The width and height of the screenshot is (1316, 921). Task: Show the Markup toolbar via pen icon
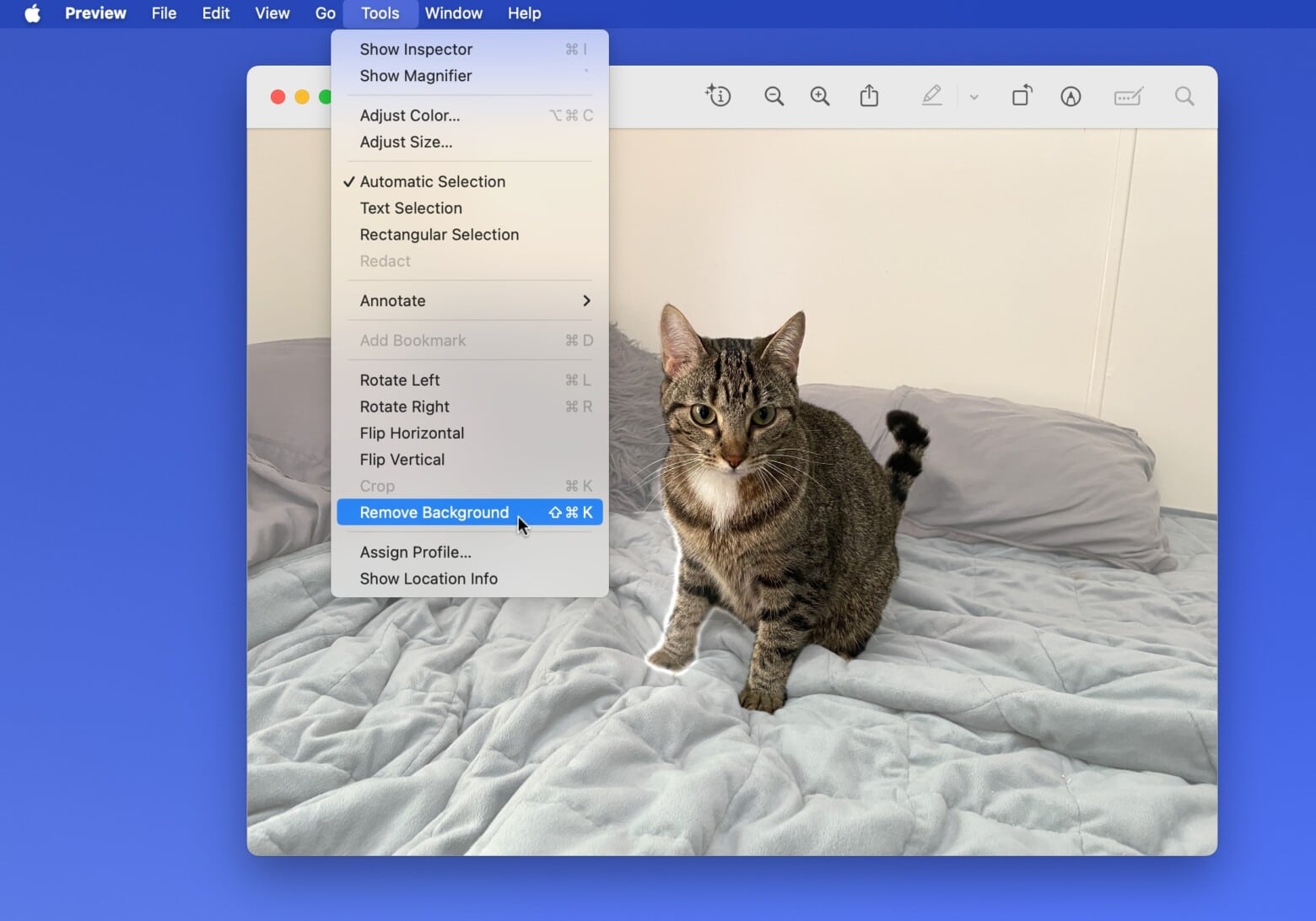coord(1071,96)
